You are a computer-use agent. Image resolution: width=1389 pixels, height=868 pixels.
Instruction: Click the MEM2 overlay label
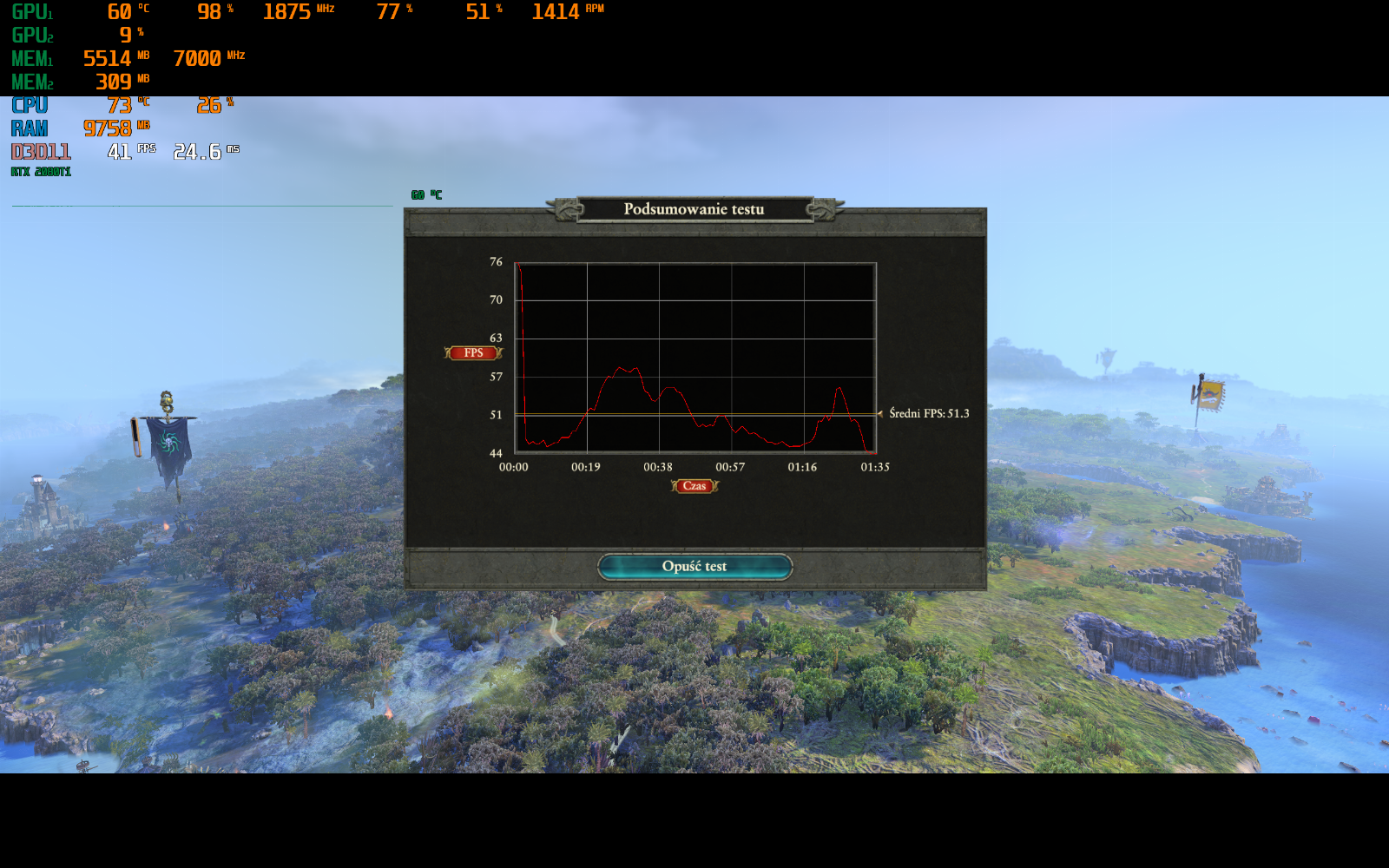tap(32, 82)
